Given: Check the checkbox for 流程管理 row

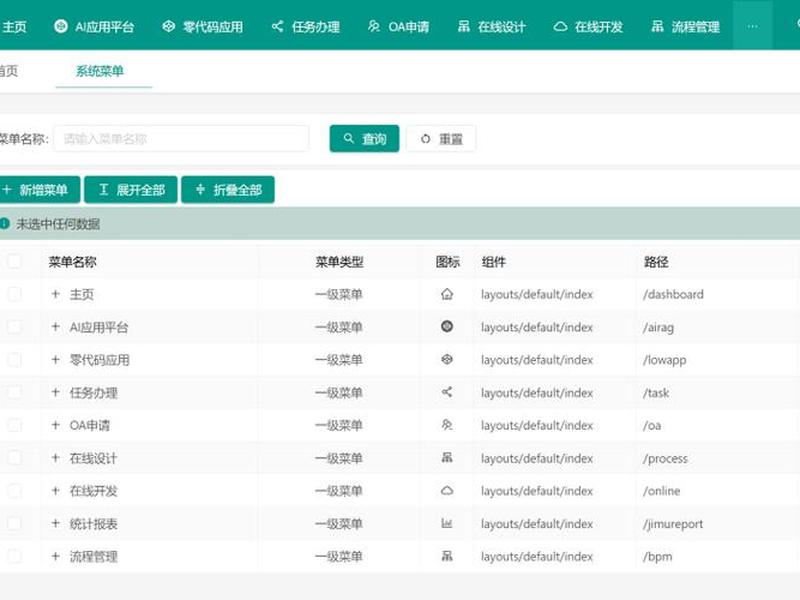Looking at the screenshot, I should (14, 556).
